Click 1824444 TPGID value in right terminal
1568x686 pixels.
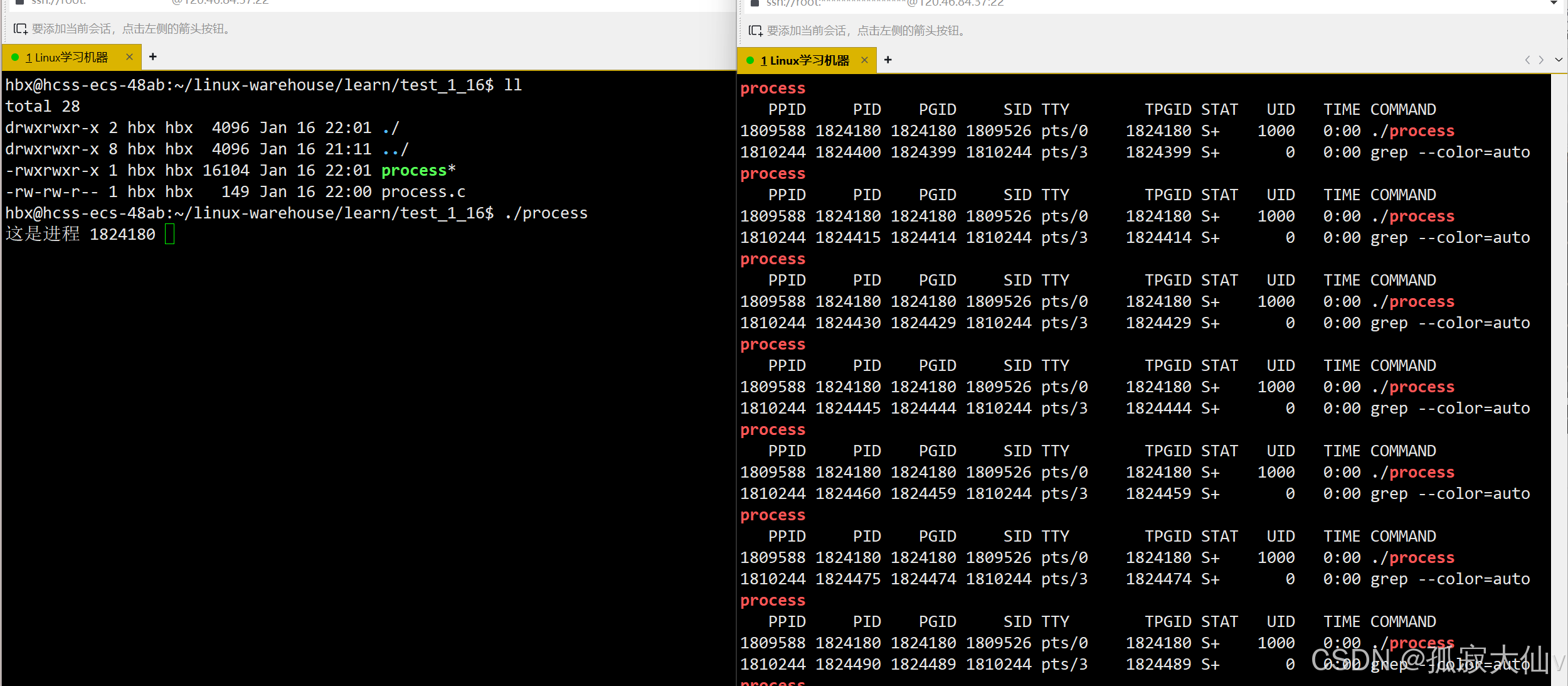(1158, 408)
